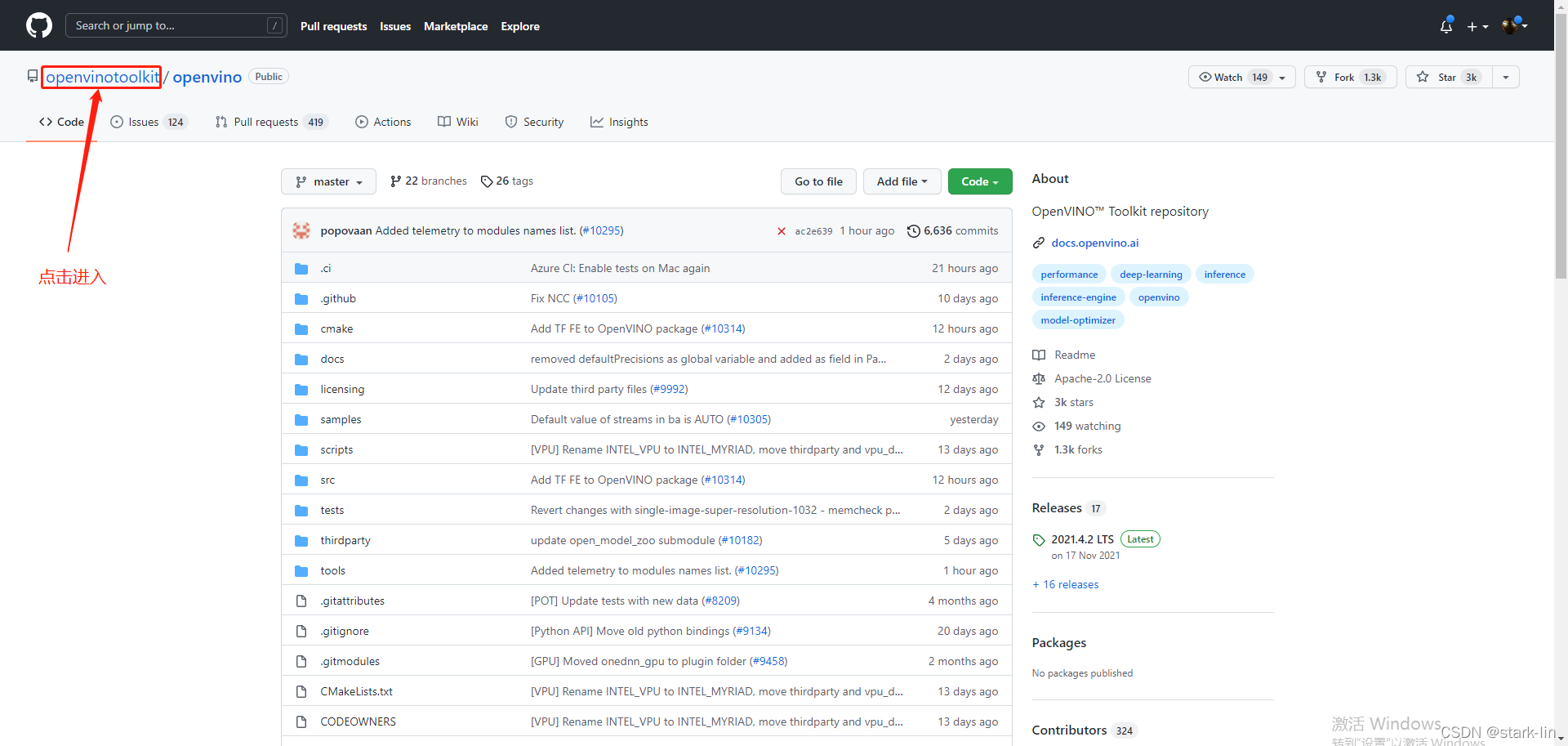Image resolution: width=1568 pixels, height=746 pixels.
Task: Click the .gitmodules file icon
Action: [301, 661]
